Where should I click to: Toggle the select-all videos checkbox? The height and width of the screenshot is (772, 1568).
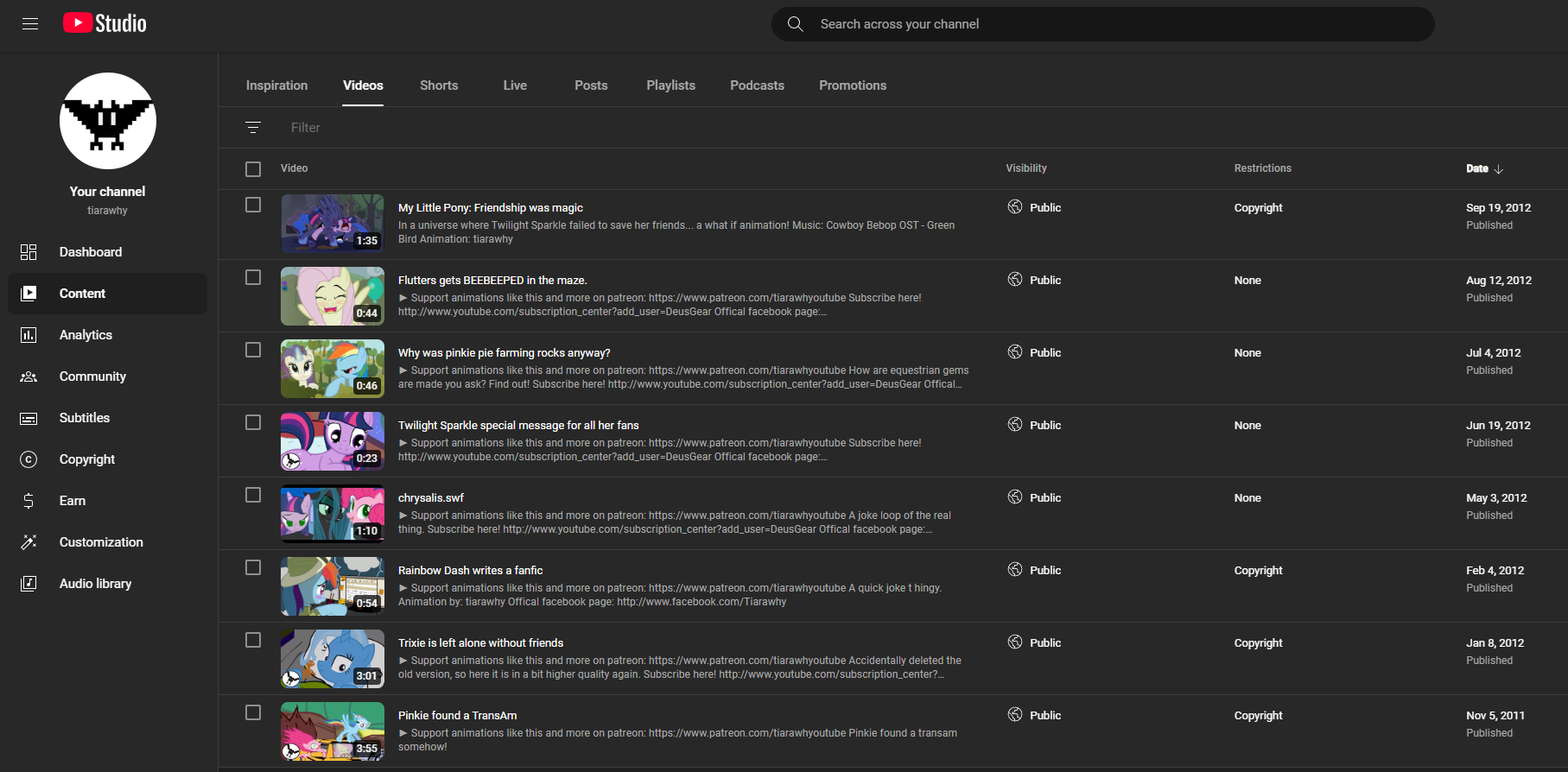tap(253, 169)
